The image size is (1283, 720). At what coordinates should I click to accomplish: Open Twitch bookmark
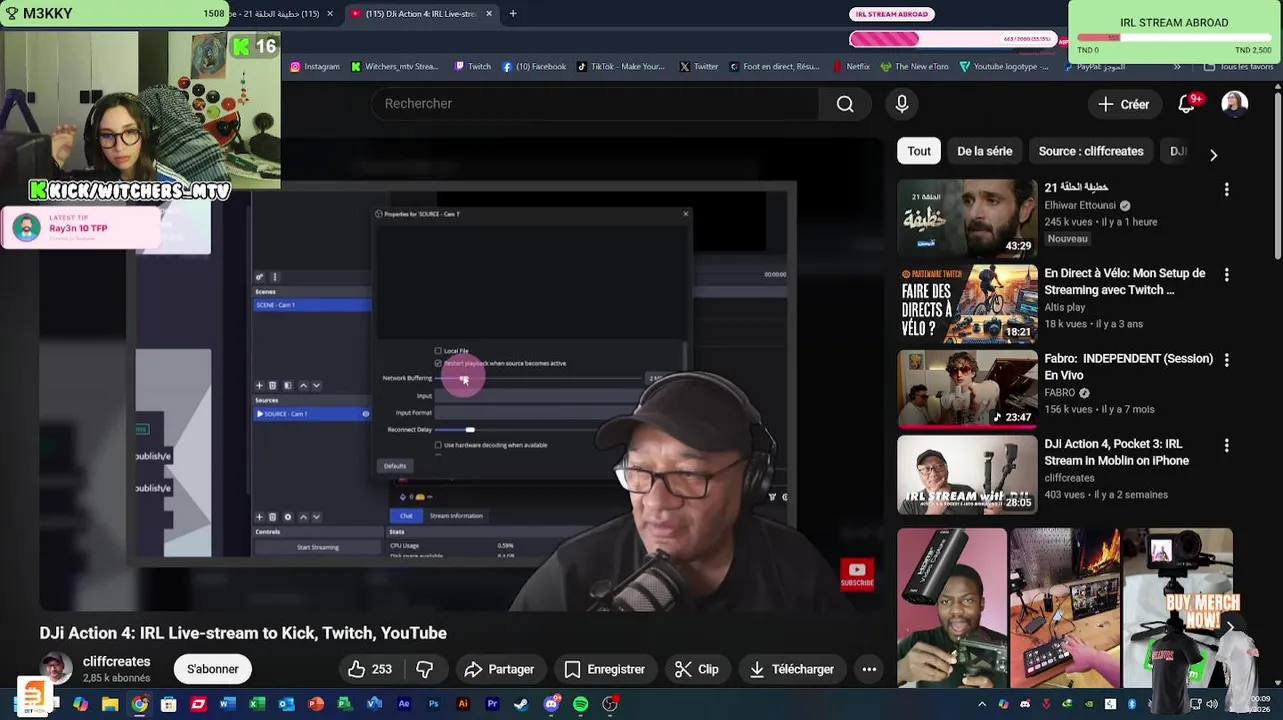pyautogui.click(x=473, y=67)
